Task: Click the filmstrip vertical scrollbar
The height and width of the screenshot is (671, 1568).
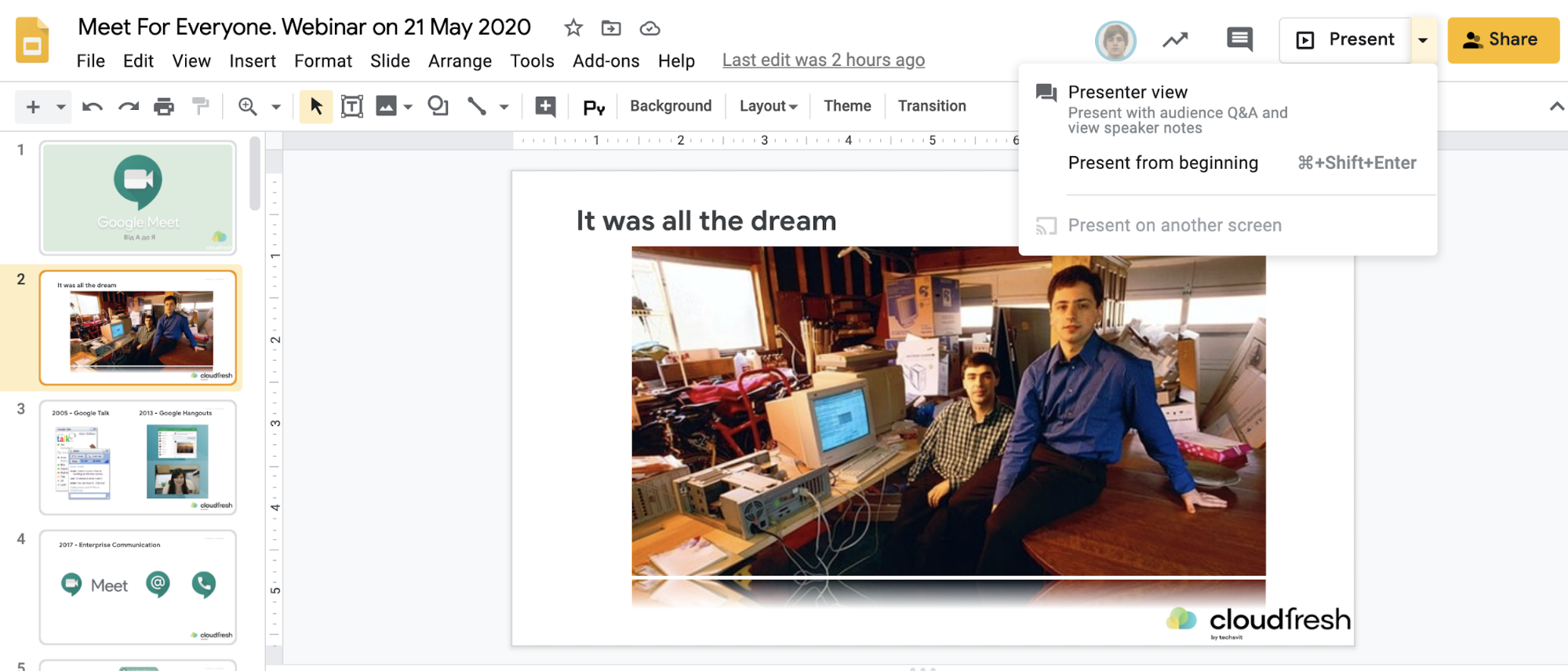Action: pos(255,173)
